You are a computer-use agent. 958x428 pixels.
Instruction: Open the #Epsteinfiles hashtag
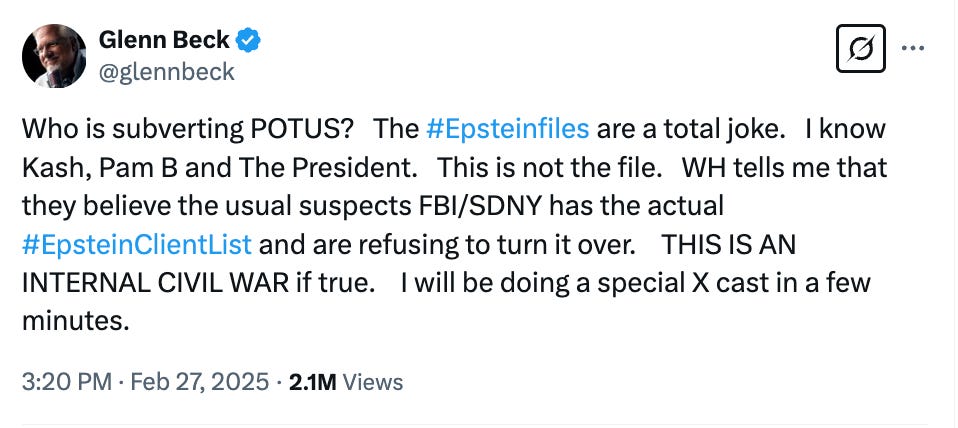pyautogui.click(x=507, y=129)
